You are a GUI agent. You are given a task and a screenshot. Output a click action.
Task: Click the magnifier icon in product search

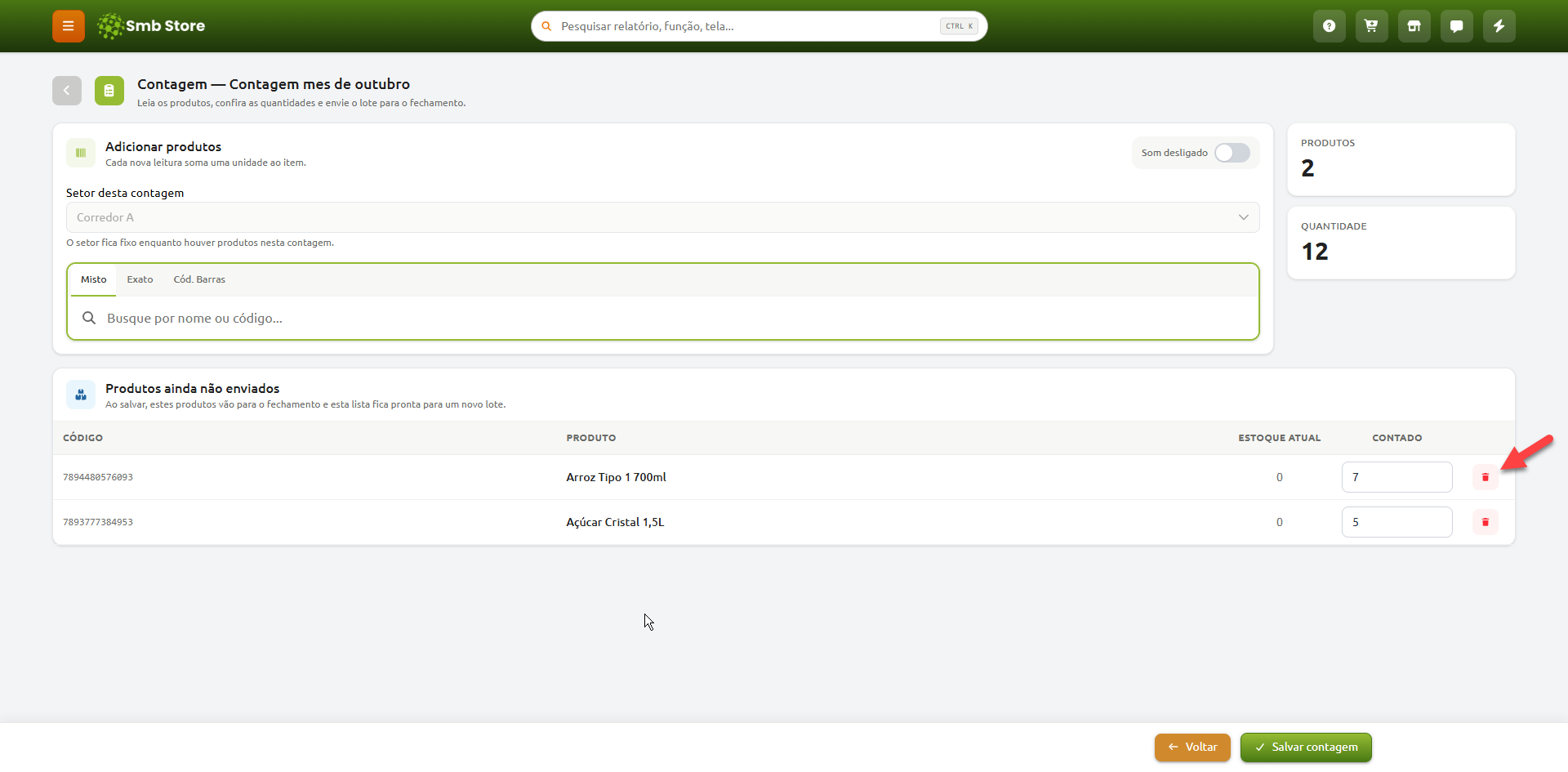89,318
